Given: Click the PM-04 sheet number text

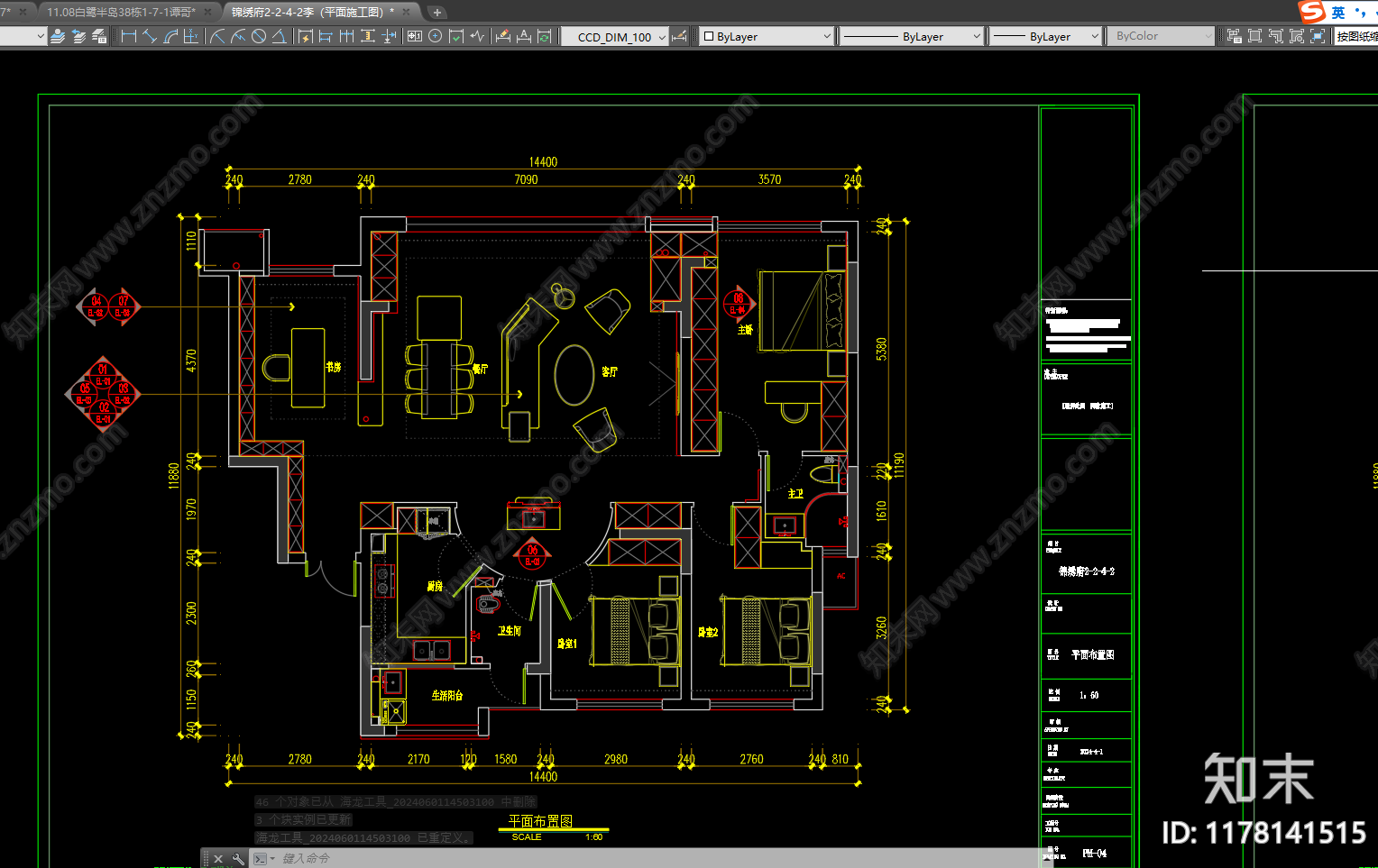Looking at the screenshot, I should [1095, 853].
